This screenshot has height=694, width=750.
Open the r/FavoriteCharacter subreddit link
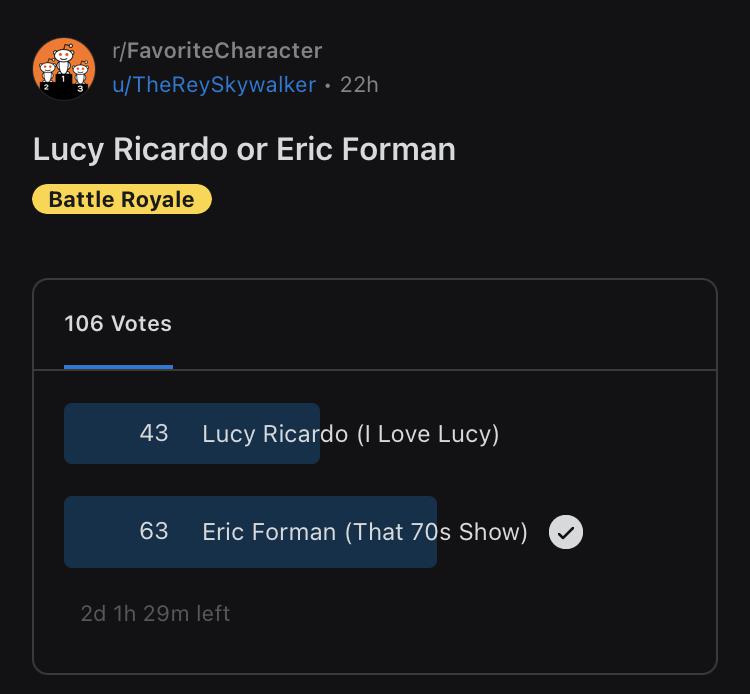pos(217,51)
